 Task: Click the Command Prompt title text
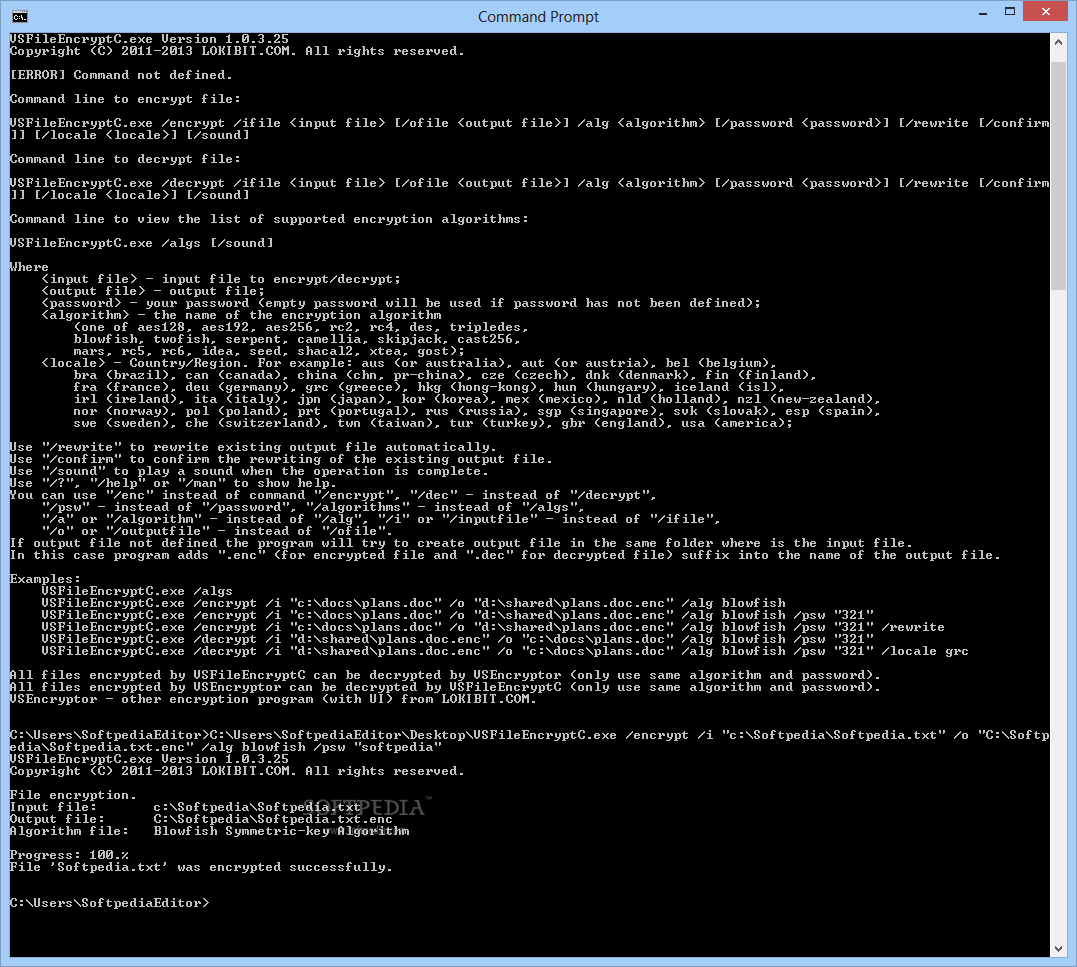pos(538,16)
